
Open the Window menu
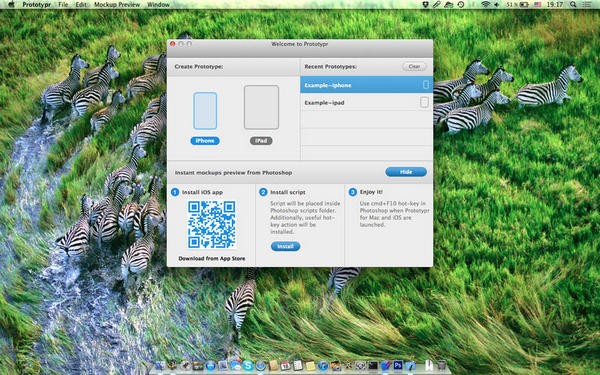158,5
